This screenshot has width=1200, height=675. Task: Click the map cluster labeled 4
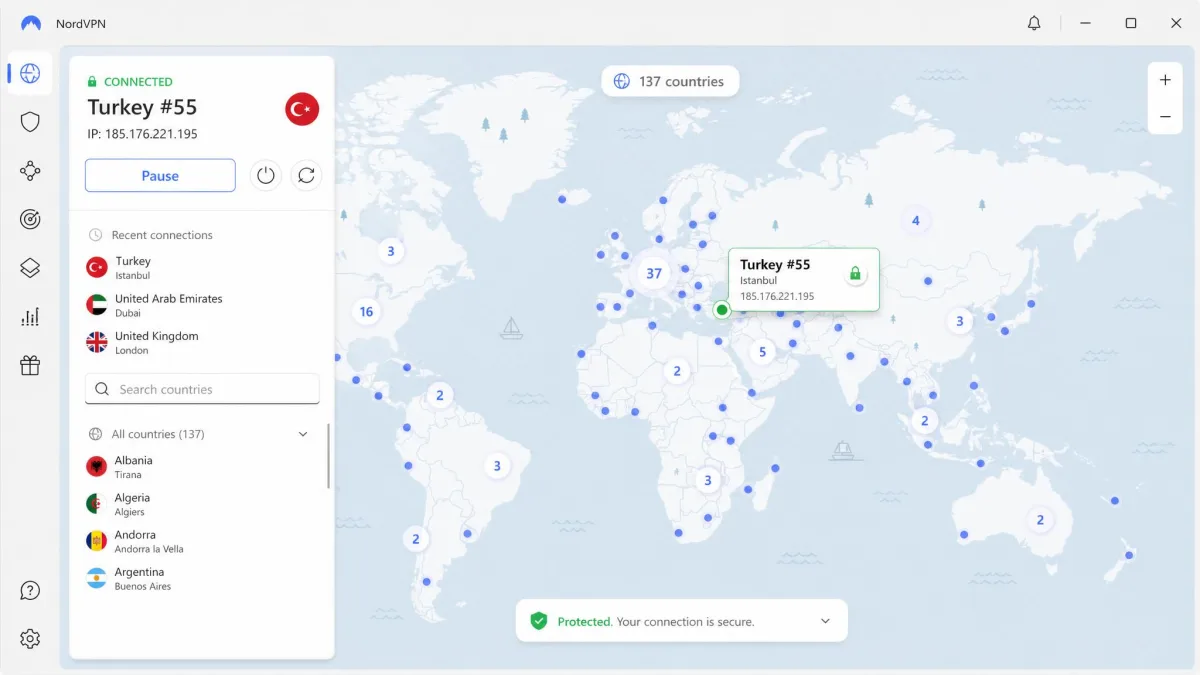click(x=915, y=221)
